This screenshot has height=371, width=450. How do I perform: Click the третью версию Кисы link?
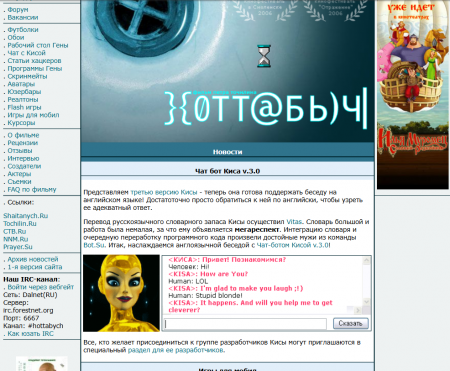coord(164,192)
